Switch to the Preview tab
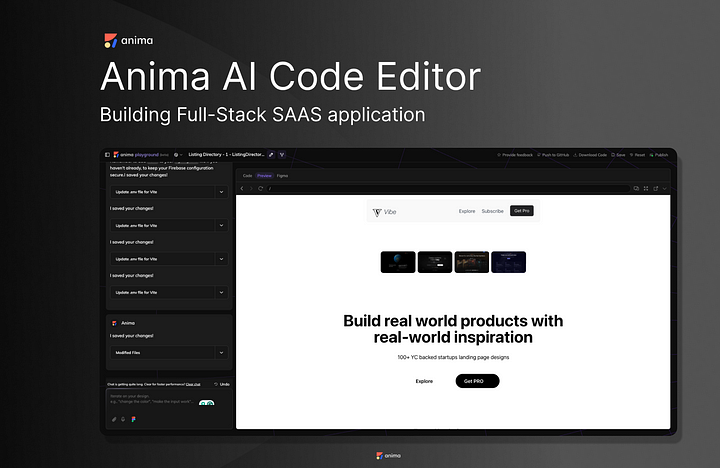The height and width of the screenshot is (468, 720). click(x=264, y=175)
